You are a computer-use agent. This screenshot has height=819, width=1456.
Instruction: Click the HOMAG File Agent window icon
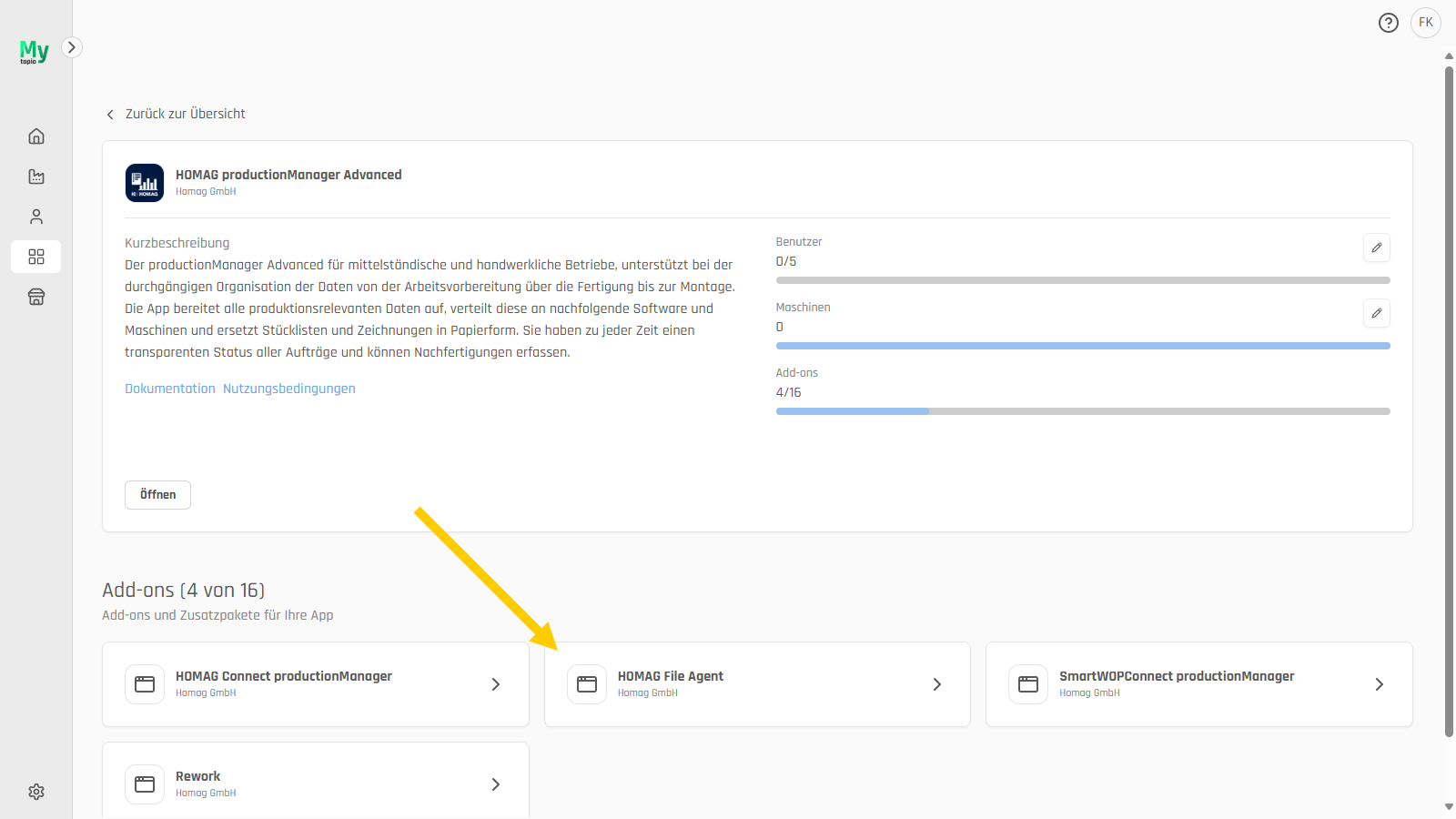tap(587, 684)
